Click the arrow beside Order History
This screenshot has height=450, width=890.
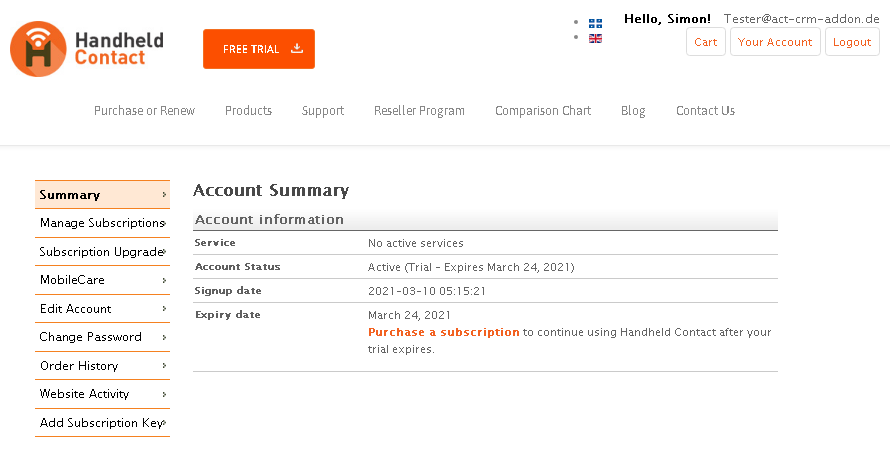coord(164,365)
